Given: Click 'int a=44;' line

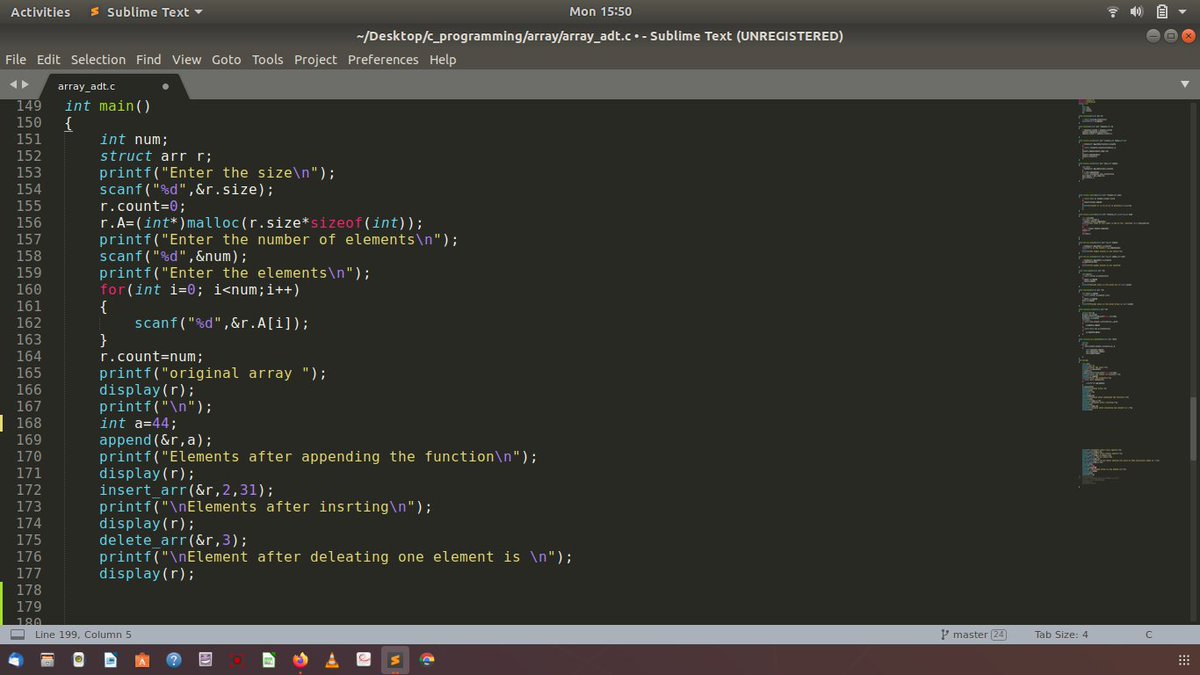Looking at the screenshot, I should tap(138, 423).
